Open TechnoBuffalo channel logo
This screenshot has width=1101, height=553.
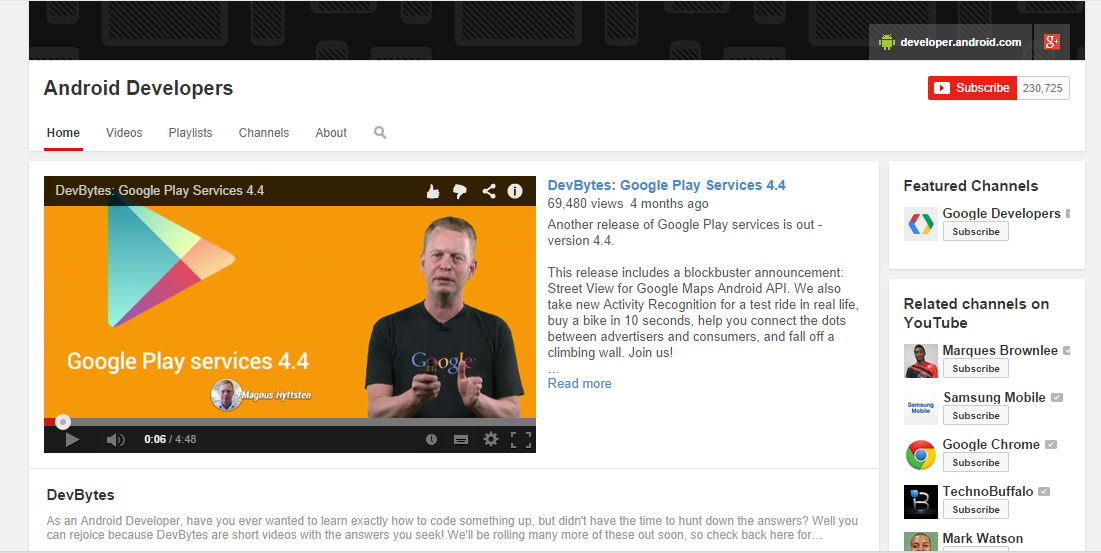(921, 502)
